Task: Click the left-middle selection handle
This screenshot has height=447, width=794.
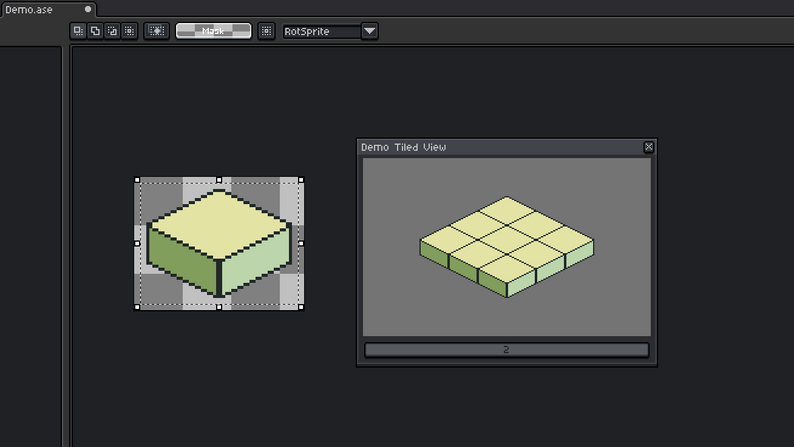Action: (x=137, y=243)
